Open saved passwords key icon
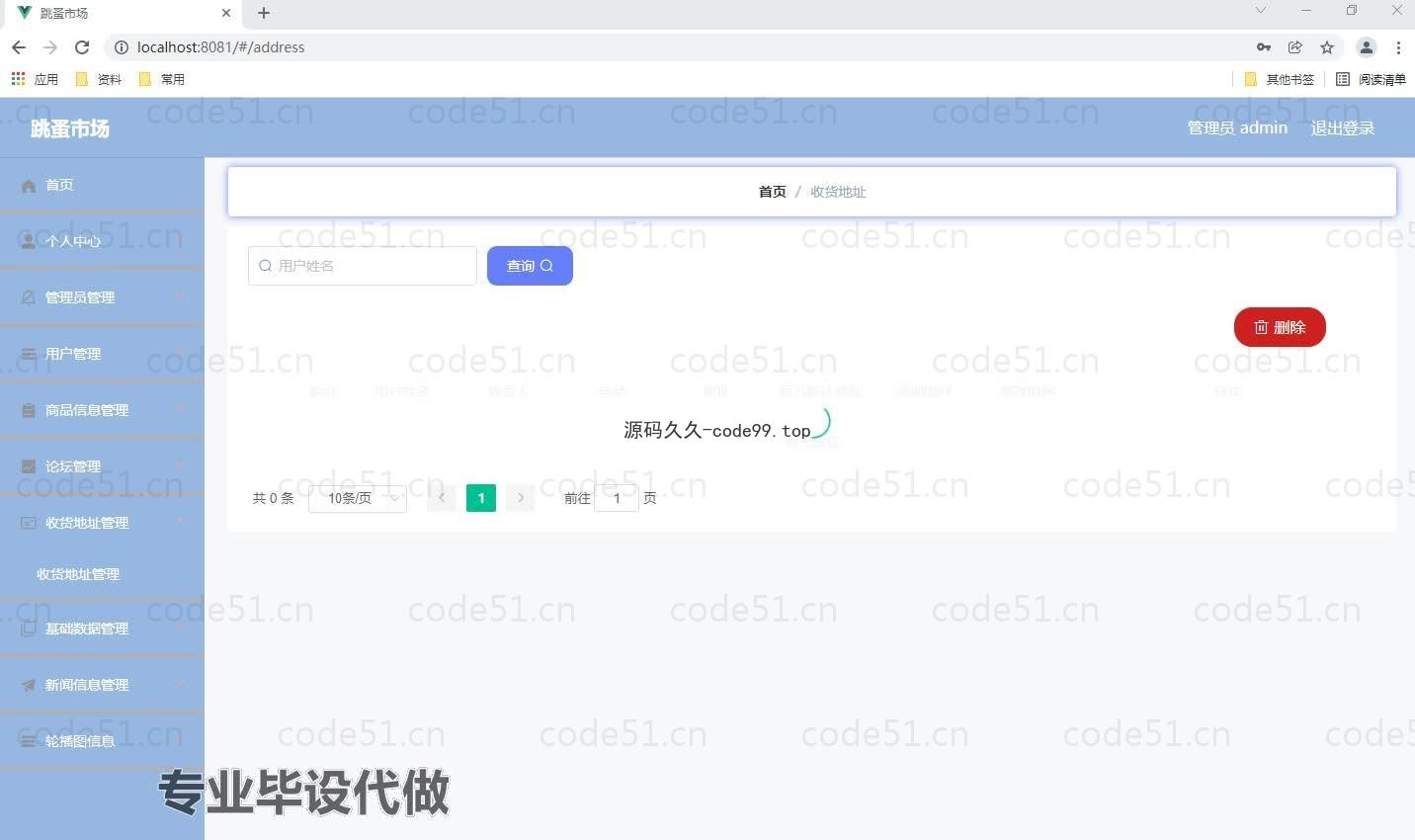The width and height of the screenshot is (1415, 840). [x=1264, y=47]
